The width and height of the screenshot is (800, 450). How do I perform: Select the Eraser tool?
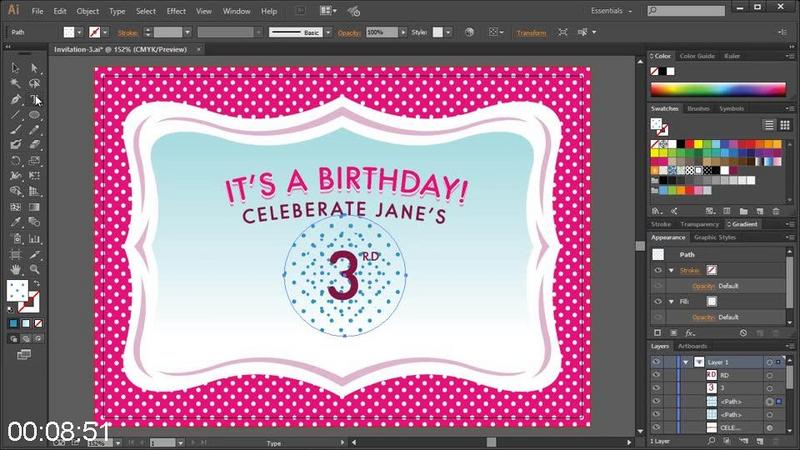coord(34,145)
